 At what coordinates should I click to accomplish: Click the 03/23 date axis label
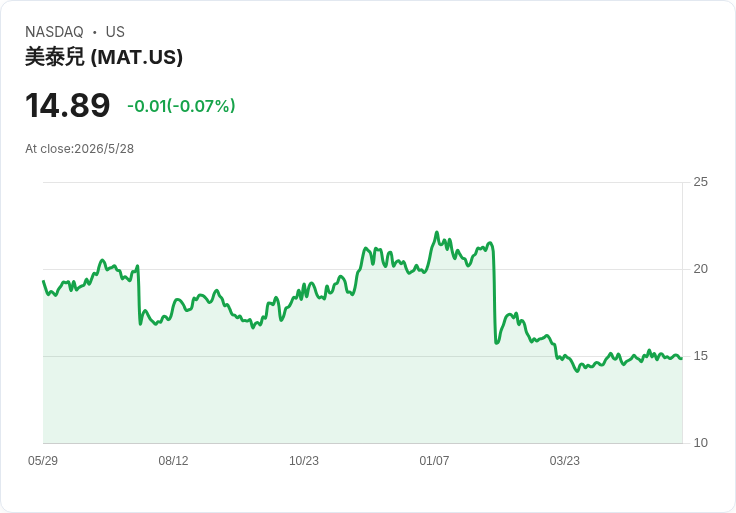(x=565, y=460)
